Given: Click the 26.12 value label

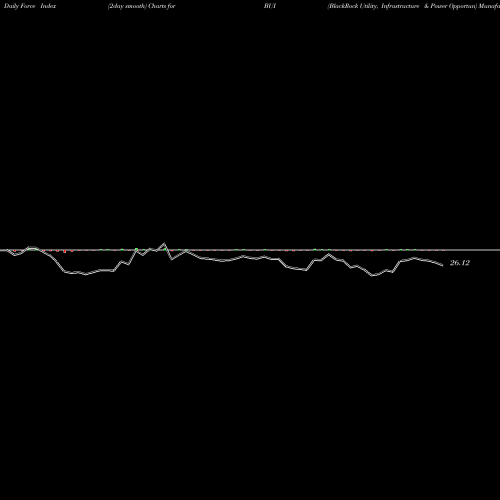Looking at the screenshot, I should tap(460, 263).
